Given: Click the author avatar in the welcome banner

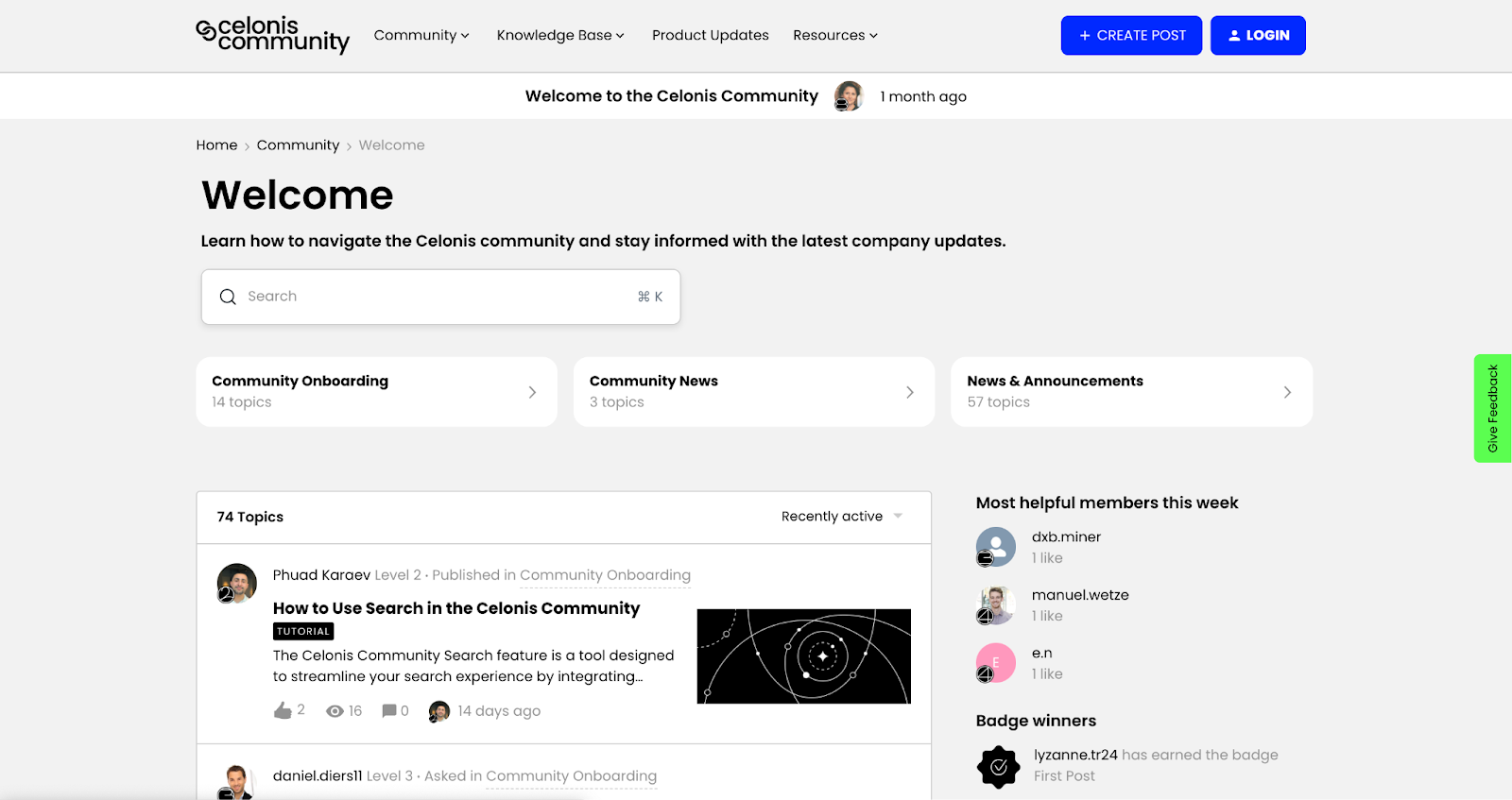Looking at the screenshot, I should [x=849, y=96].
